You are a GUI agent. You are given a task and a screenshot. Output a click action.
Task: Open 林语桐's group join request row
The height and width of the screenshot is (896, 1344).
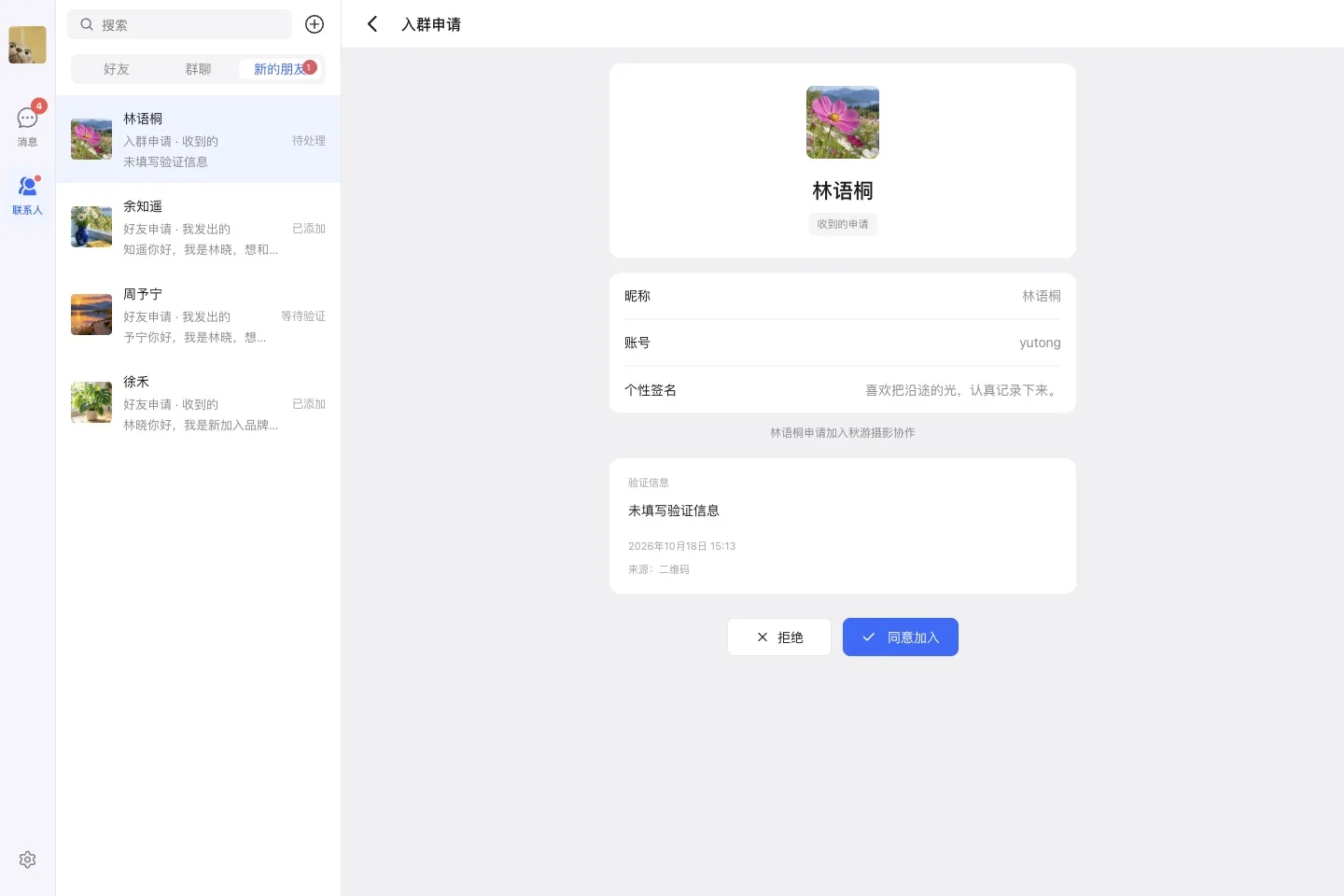point(198,139)
